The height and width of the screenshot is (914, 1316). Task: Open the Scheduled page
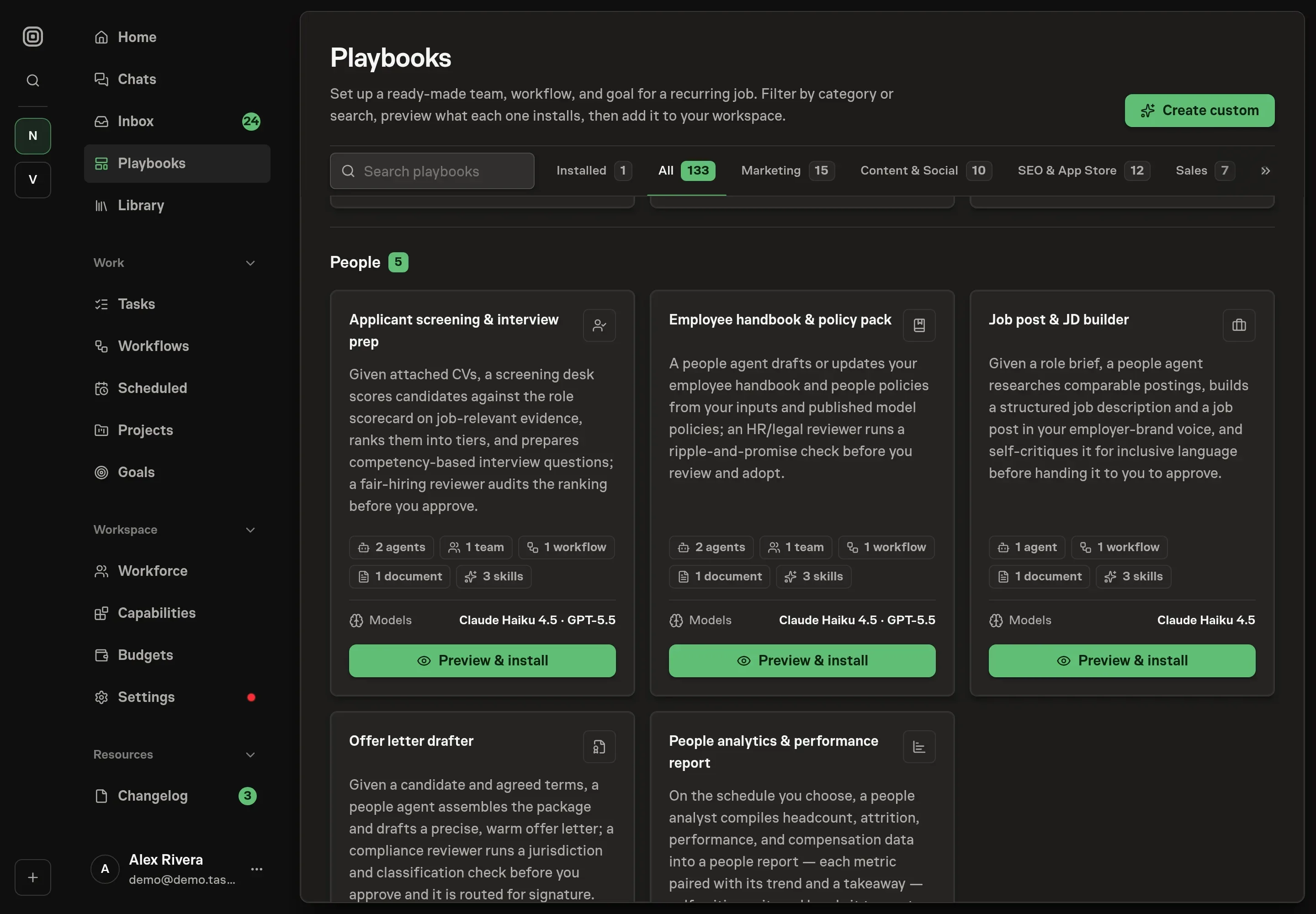(177, 388)
